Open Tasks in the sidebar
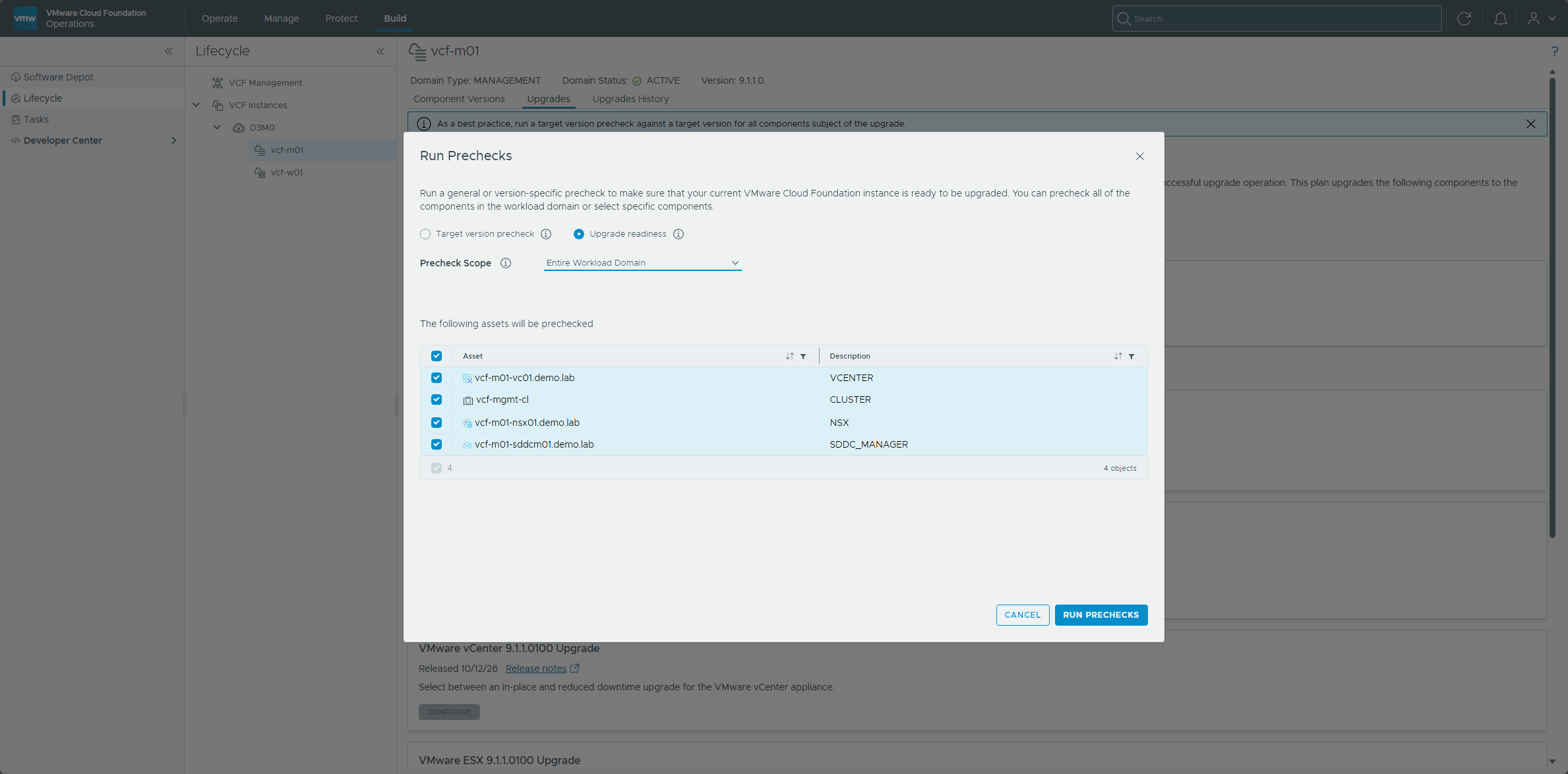Image resolution: width=1568 pixels, height=774 pixels. (36, 119)
